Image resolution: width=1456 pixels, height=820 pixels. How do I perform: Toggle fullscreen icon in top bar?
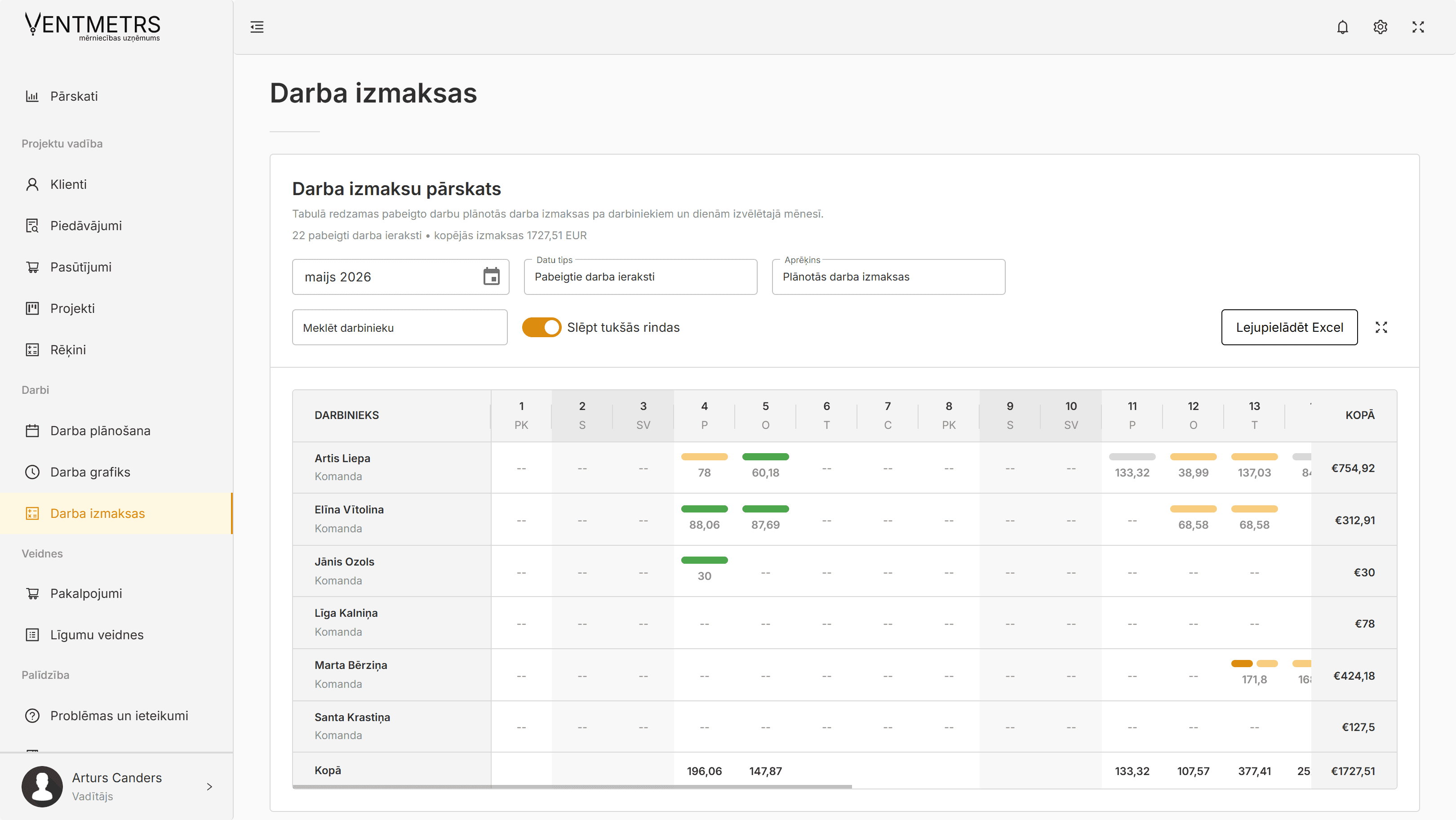(x=1418, y=27)
